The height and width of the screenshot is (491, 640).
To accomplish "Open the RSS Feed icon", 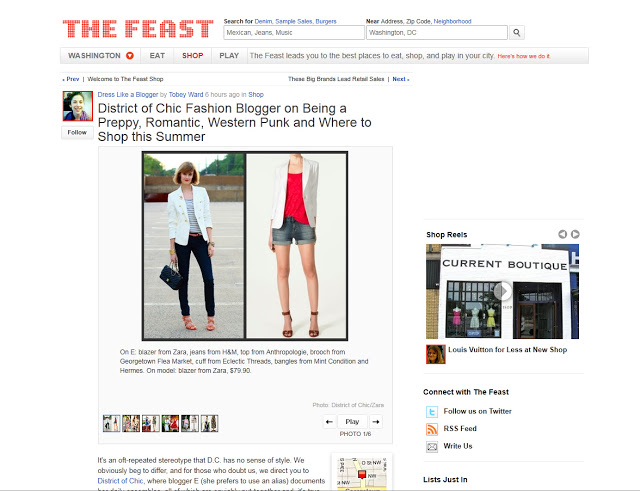I will click(x=432, y=429).
